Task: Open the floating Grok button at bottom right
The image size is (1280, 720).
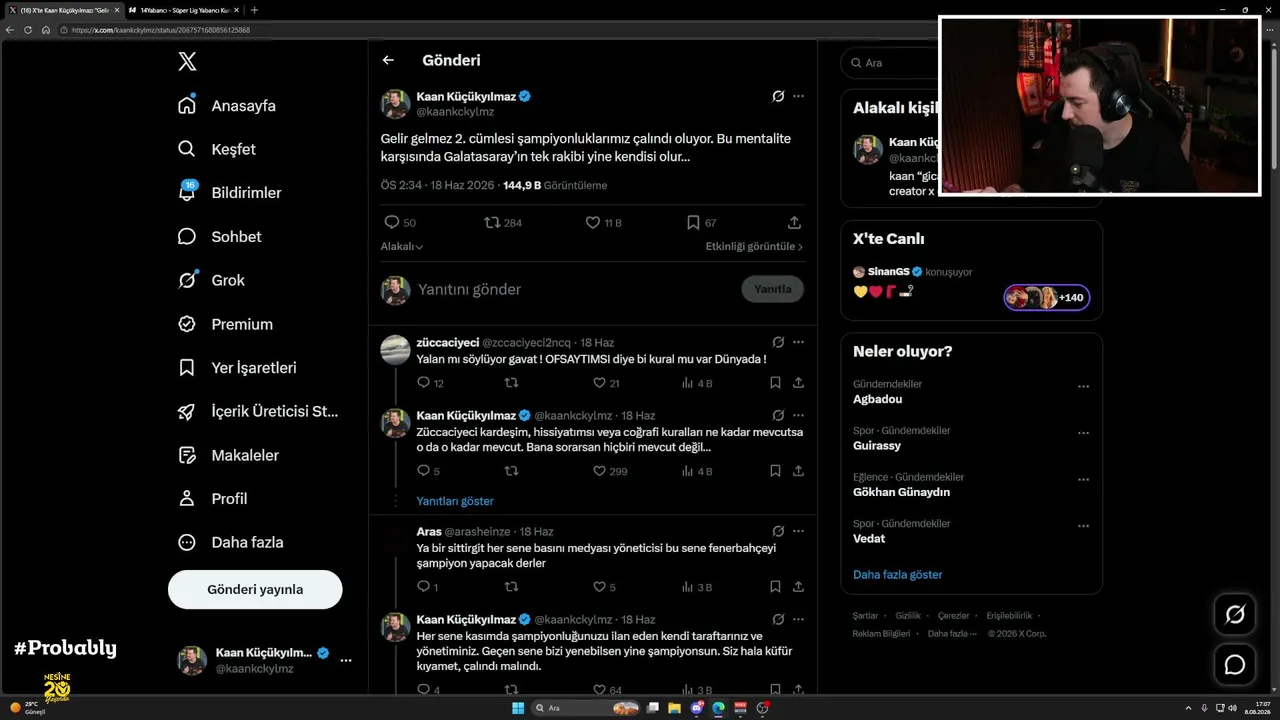Action: coord(1235,614)
